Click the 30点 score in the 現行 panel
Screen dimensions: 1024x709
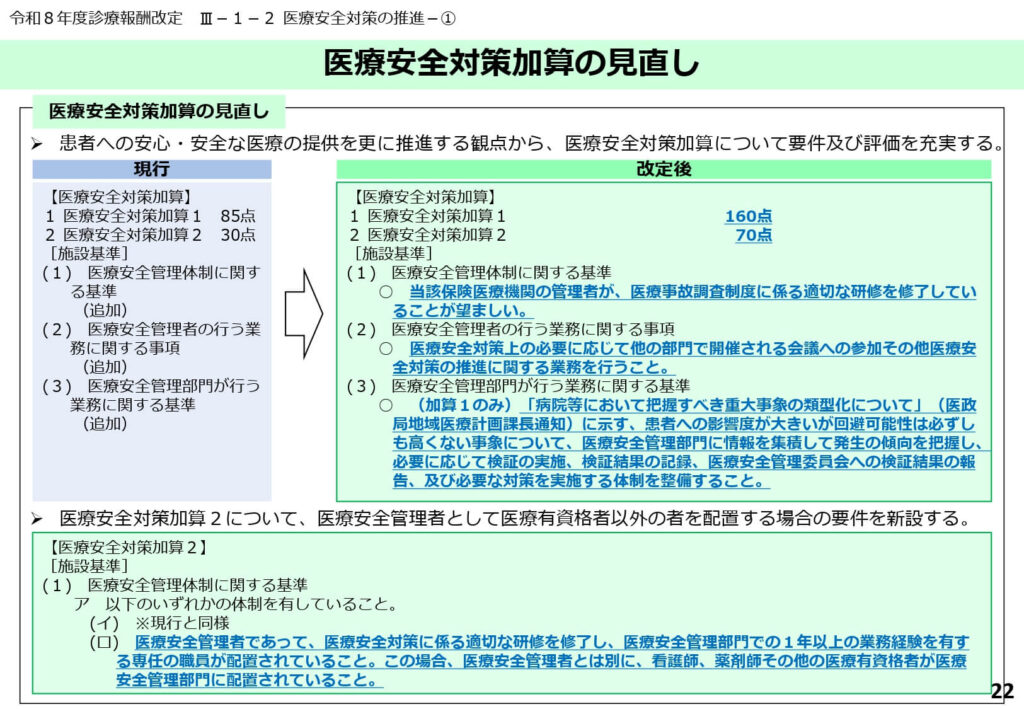pyautogui.click(x=238, y=235)
